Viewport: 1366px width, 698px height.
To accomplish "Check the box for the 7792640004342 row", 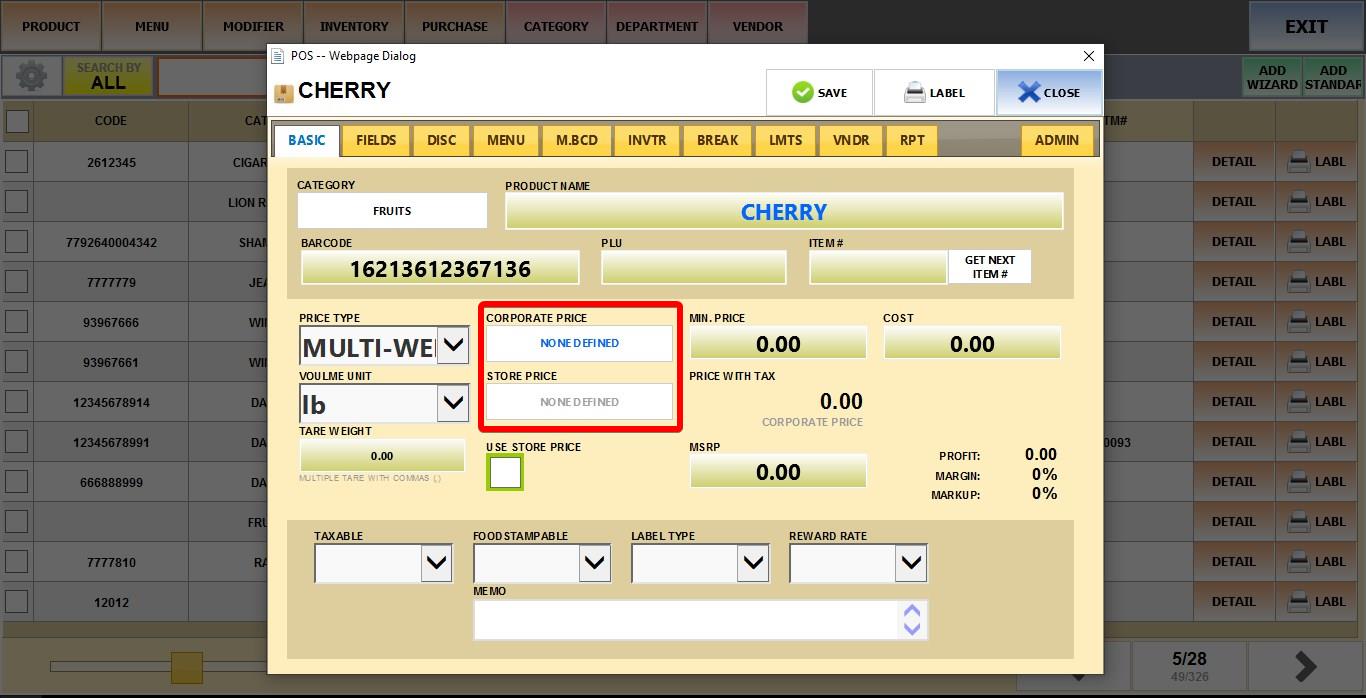I will click(x=17, y=241).
